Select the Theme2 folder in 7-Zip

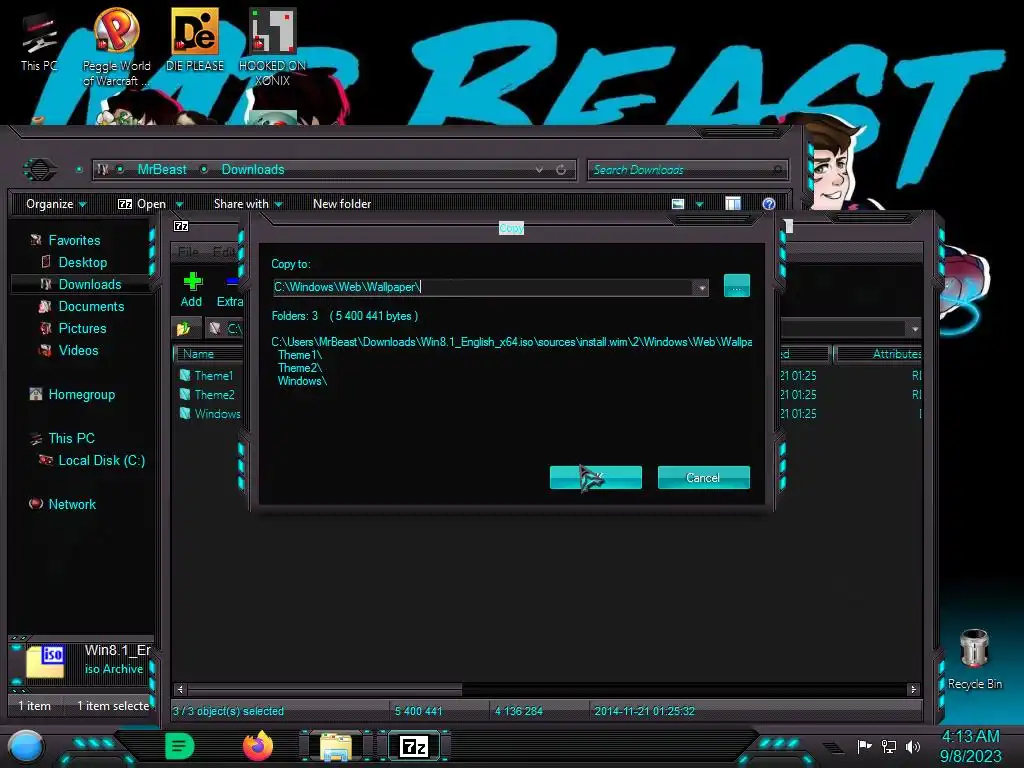[214, 394]
